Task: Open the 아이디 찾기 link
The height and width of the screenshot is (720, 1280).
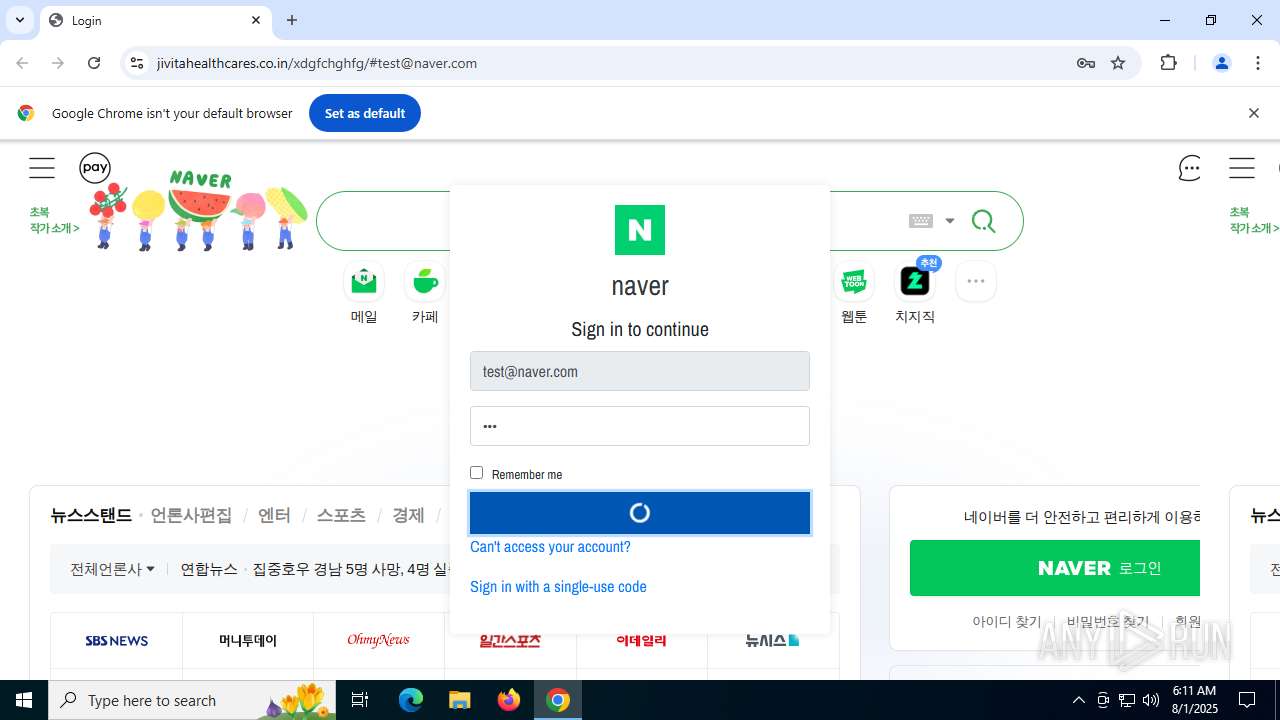Action: pyautogui.click(x=1007, y=622)
